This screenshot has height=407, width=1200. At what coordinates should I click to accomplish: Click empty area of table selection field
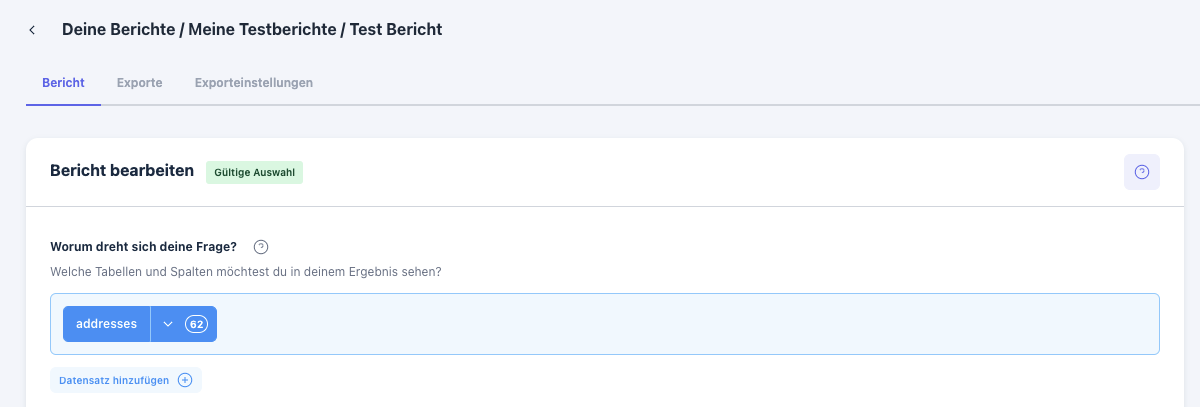tap(680, 324)
